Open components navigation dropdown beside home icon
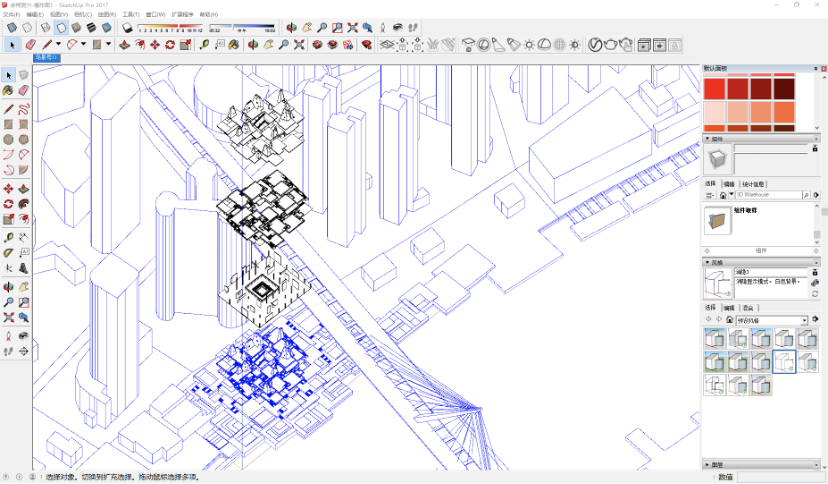Viewport: 828px width, 484px height. pyautogui.click(x=731, y=195)
